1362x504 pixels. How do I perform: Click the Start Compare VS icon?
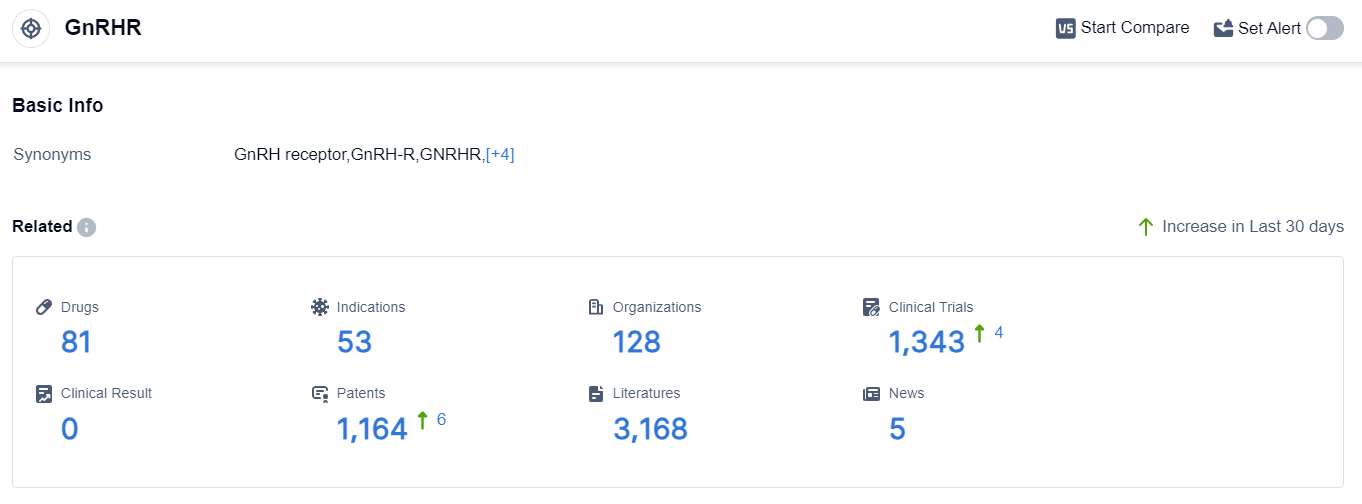coord(1065,28)
